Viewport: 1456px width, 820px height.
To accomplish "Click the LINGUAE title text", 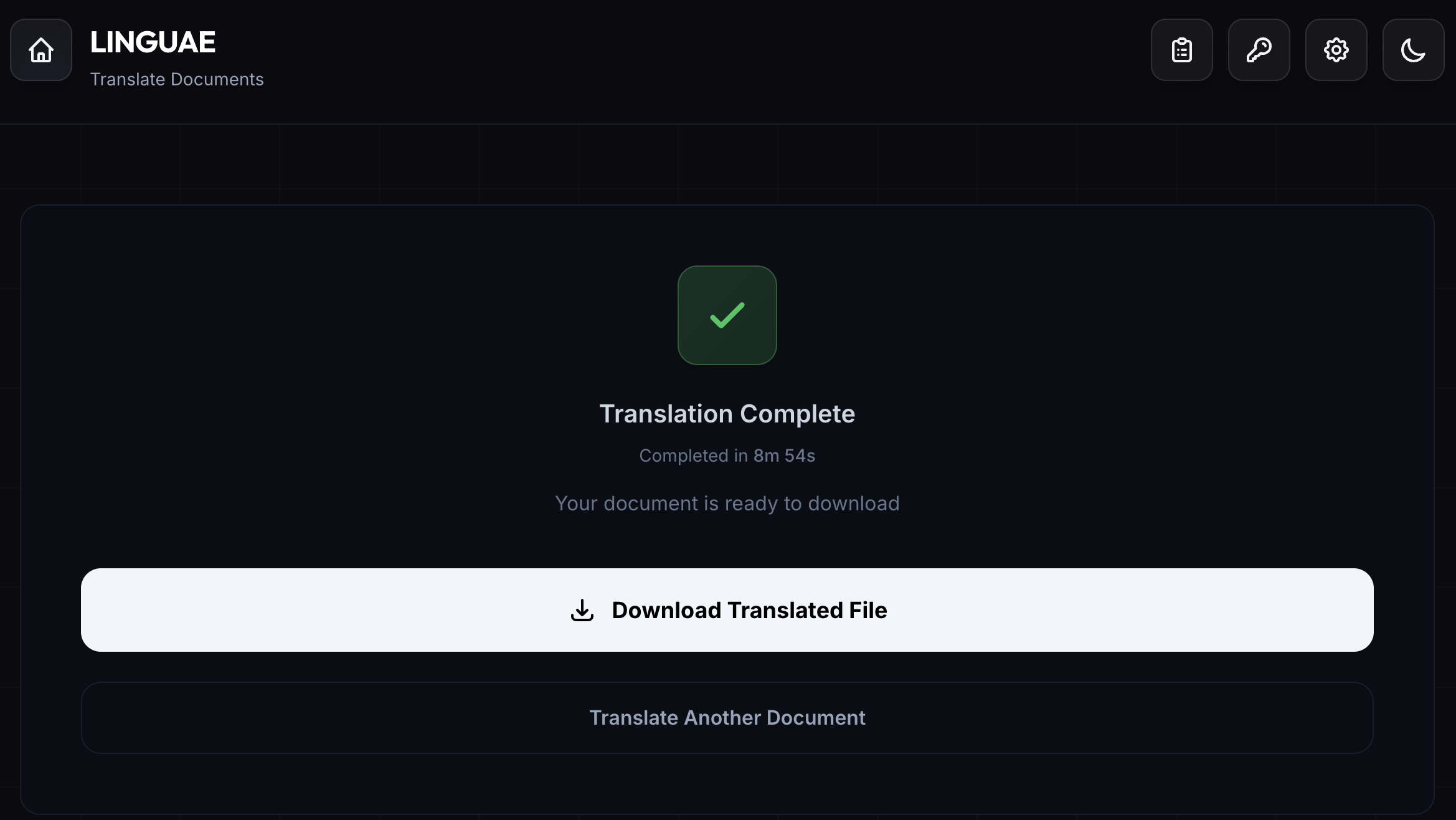I will [x=153, y=41].
